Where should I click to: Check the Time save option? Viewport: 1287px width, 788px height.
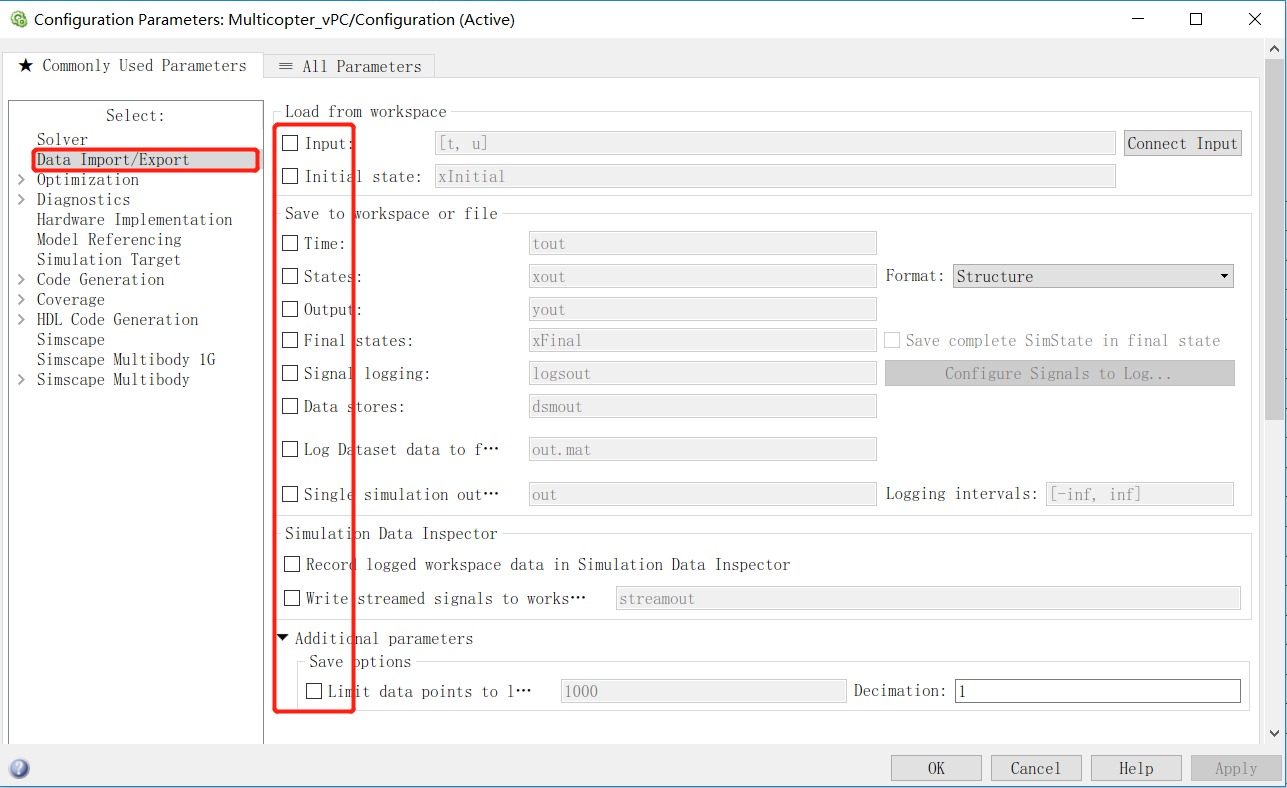[290, 243]
